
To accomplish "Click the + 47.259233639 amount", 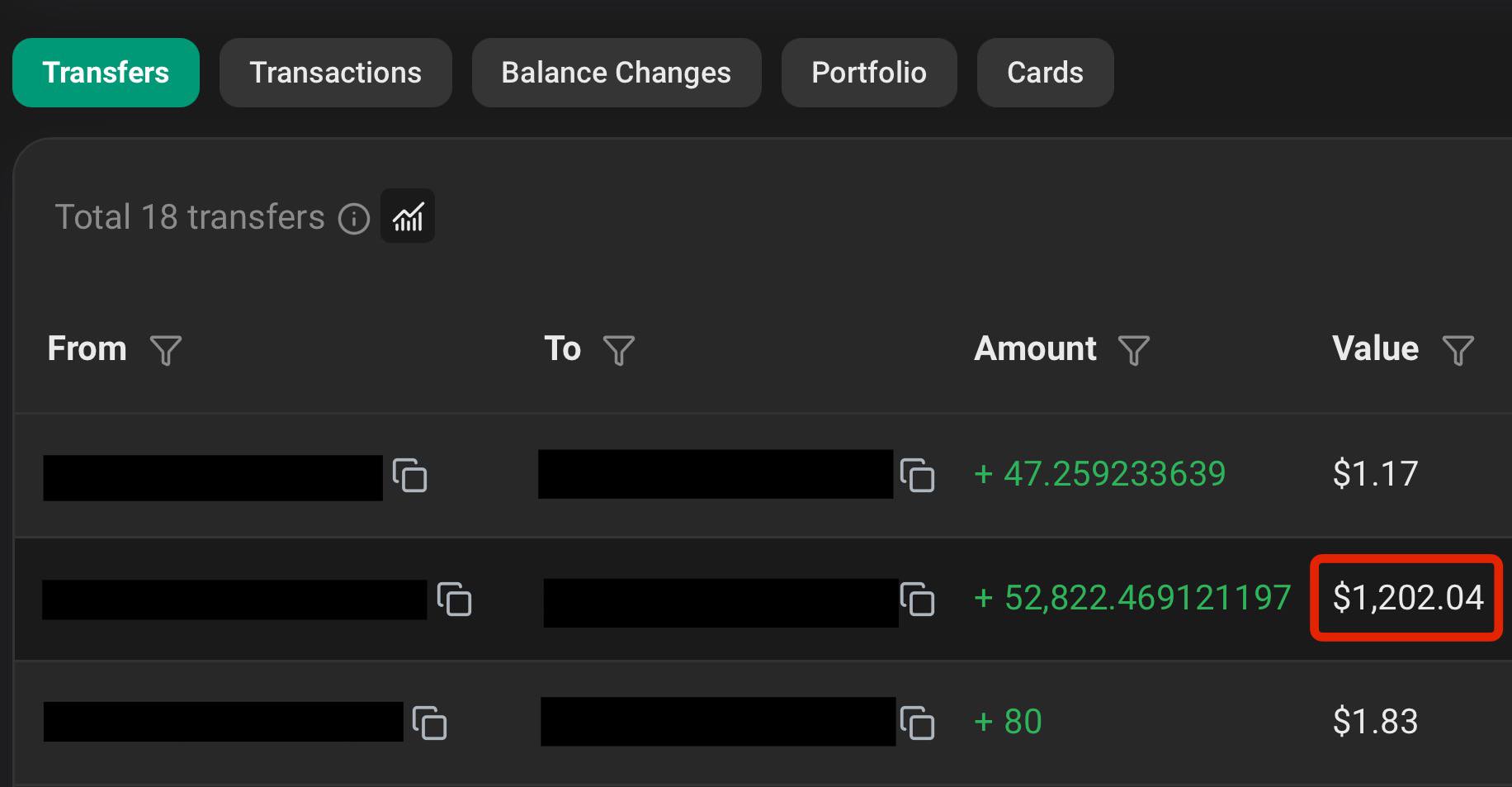I will pyautogui.click(x=1099, y=474).
